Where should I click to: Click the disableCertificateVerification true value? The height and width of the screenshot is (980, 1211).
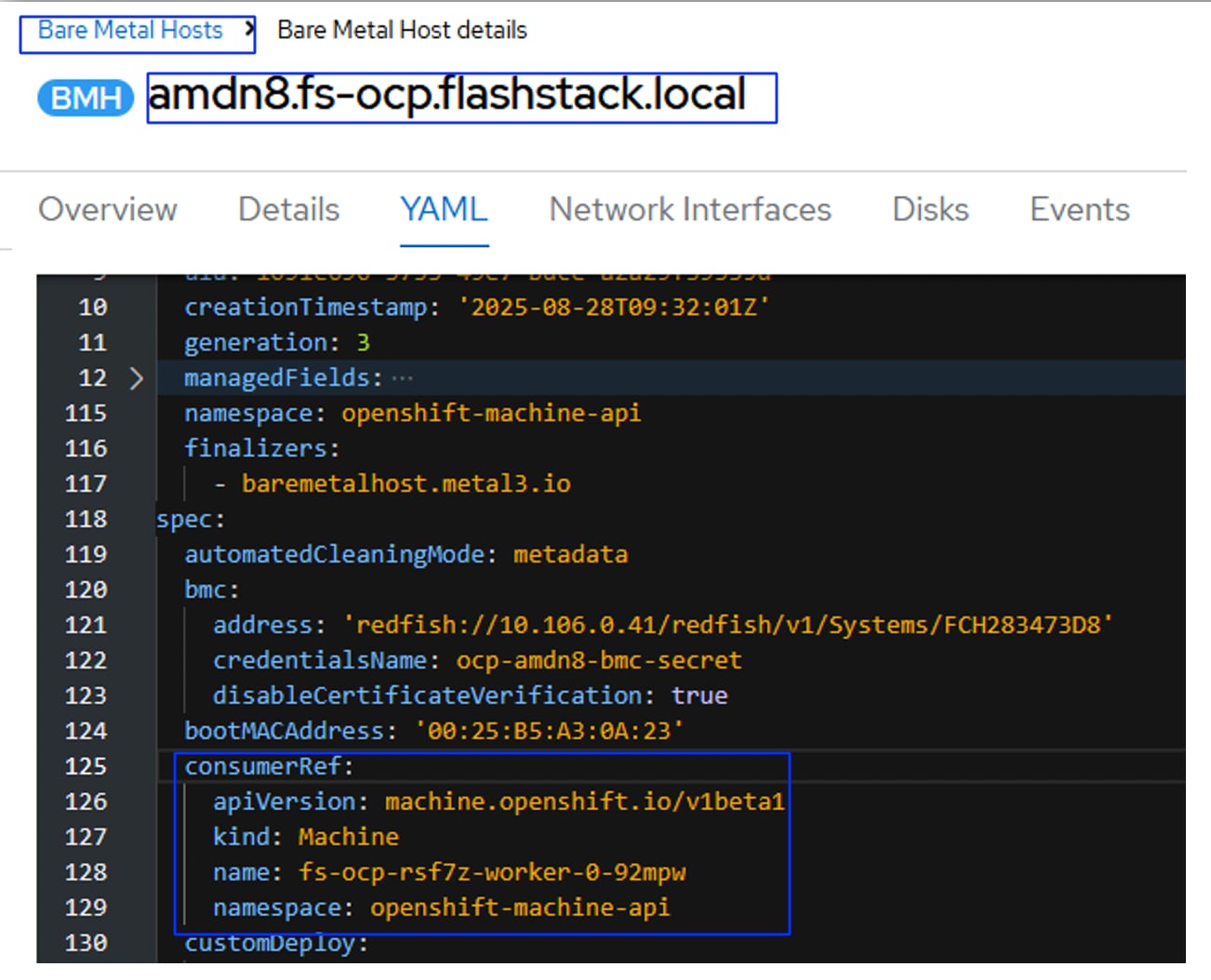pyautogui.click(x=699, y=696)
